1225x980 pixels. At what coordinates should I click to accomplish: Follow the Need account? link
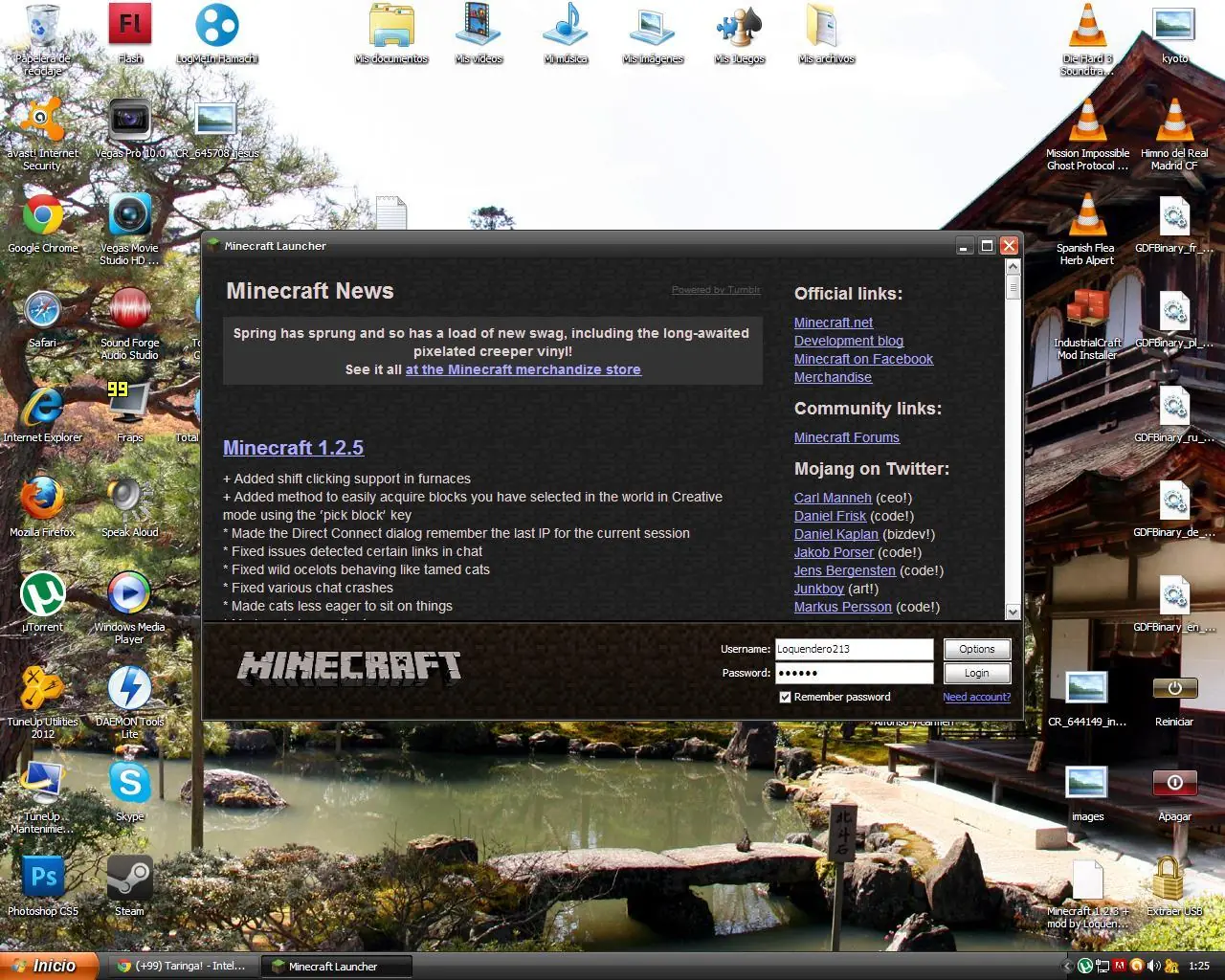coord(976,697)
